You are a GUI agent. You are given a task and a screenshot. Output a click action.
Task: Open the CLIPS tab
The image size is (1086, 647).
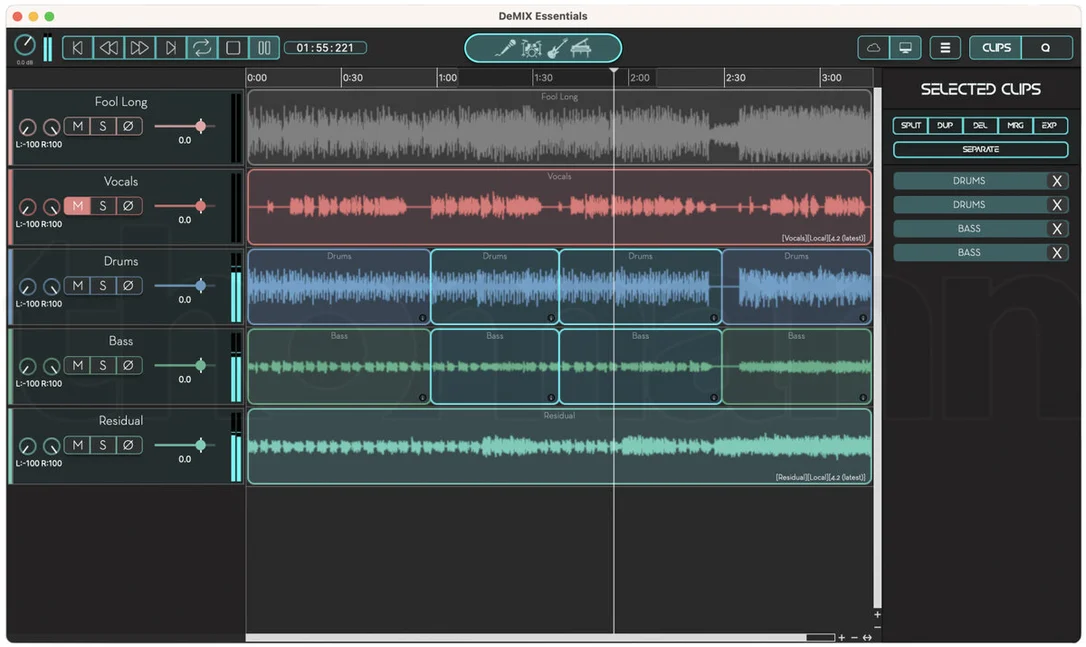coord(996,48)
